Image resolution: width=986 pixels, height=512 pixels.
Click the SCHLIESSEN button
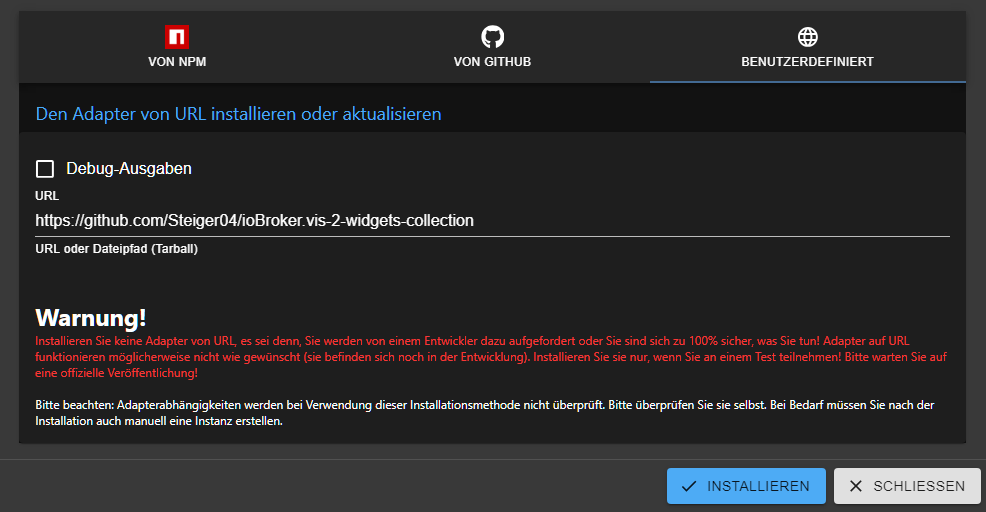click(907, 486)
